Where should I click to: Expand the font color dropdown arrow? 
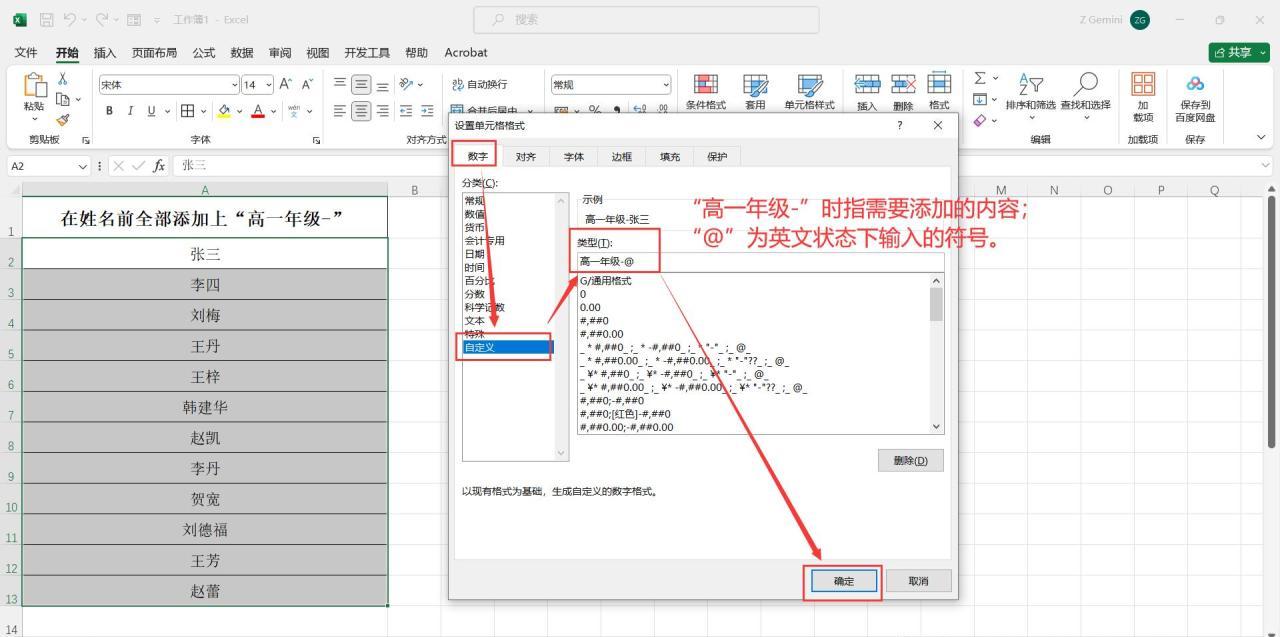(x=274, y=111)
